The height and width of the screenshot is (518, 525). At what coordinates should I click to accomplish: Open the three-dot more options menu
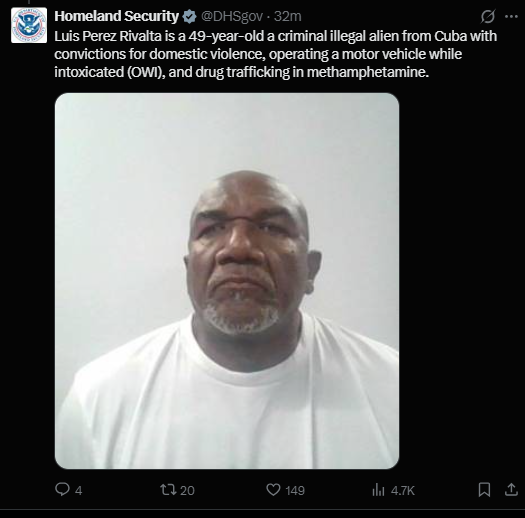click(511, 16)
